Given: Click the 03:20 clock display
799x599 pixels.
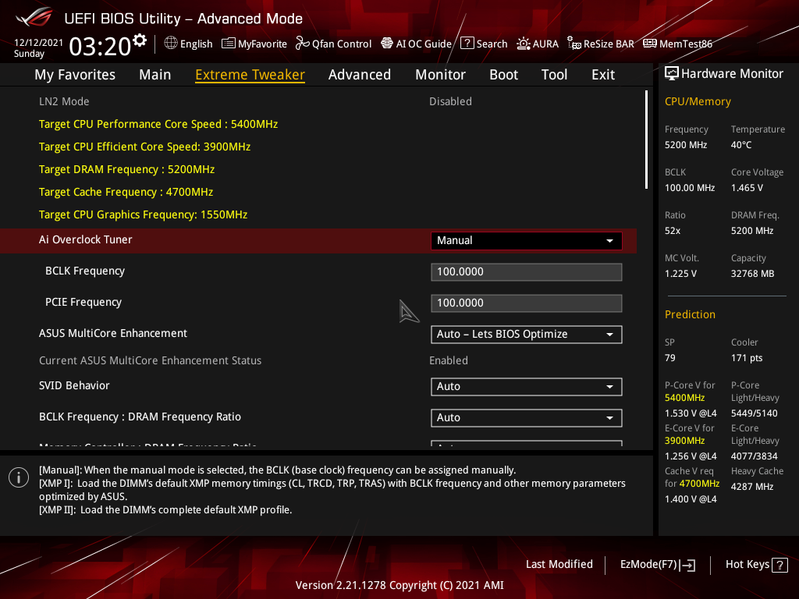Looking at the screenshot, I should (x=100, y=46).
